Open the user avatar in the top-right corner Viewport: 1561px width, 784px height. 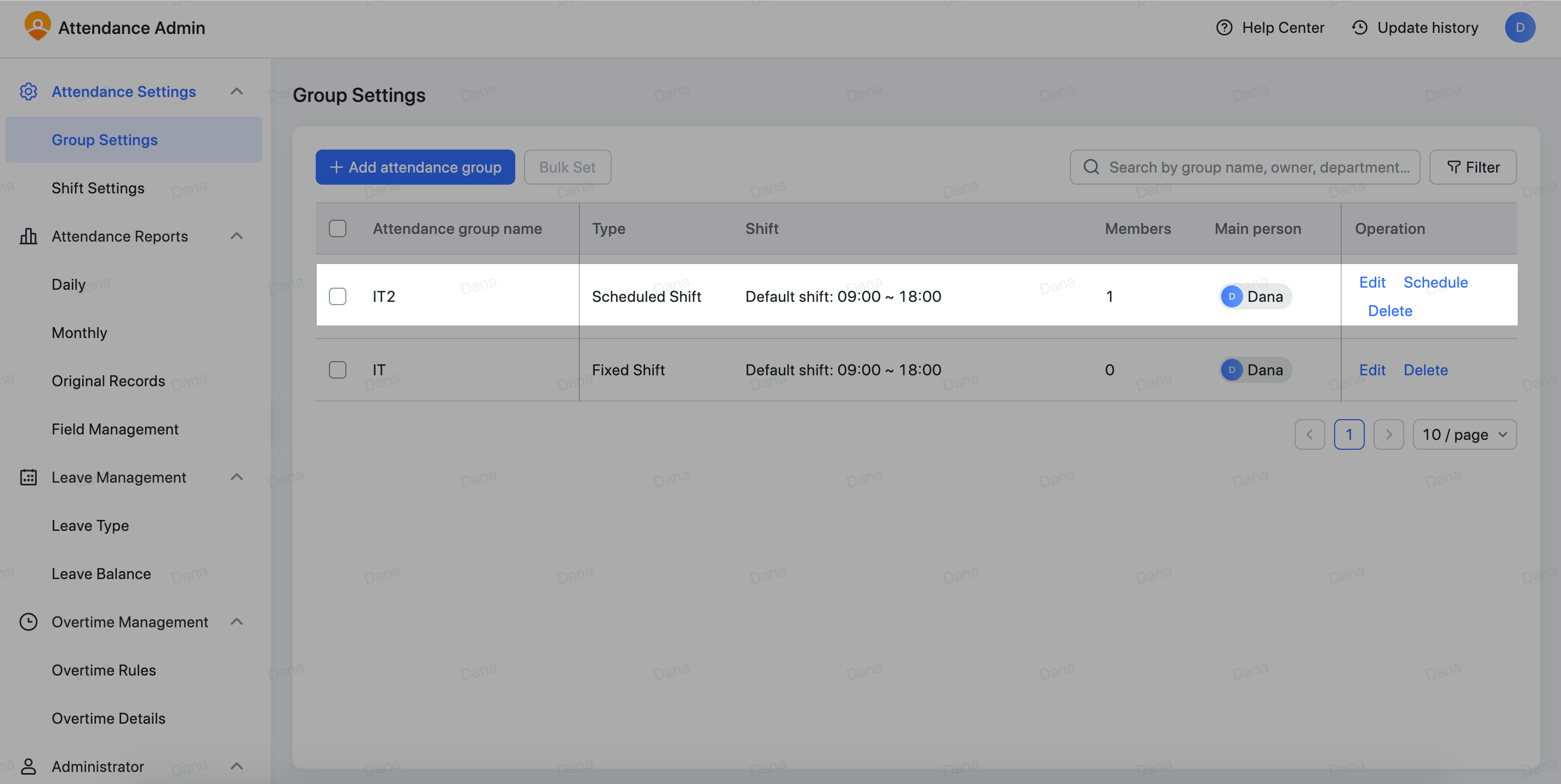(1520, 27)
